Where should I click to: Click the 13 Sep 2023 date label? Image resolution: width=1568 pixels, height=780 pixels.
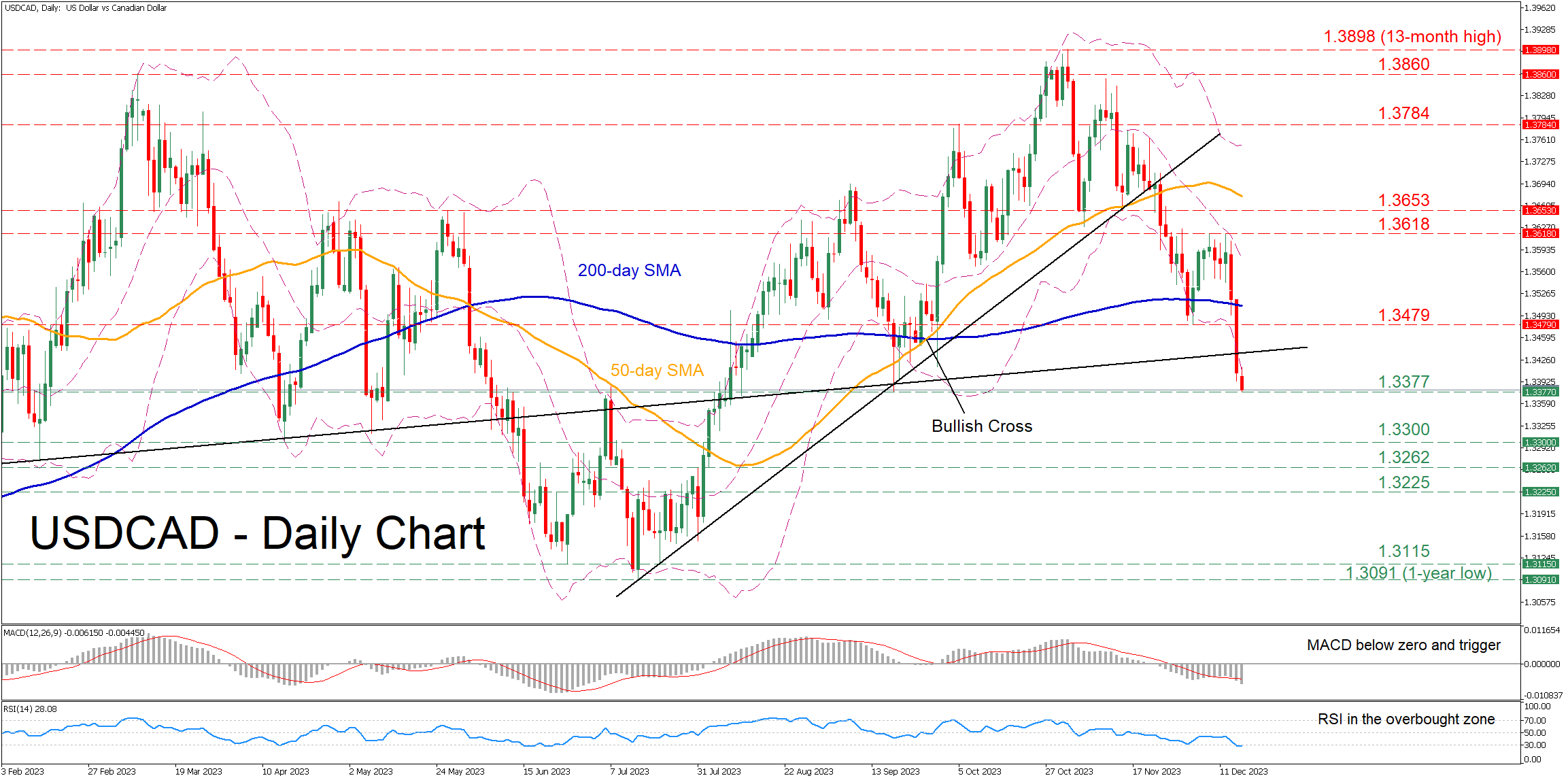(x=896, y=772)
